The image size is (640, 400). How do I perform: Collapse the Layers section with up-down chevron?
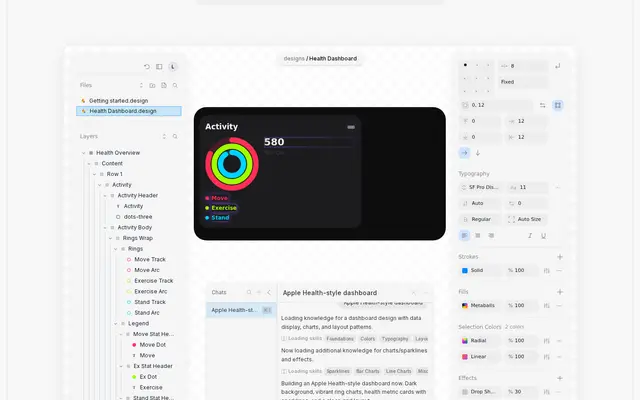[164, 136]
